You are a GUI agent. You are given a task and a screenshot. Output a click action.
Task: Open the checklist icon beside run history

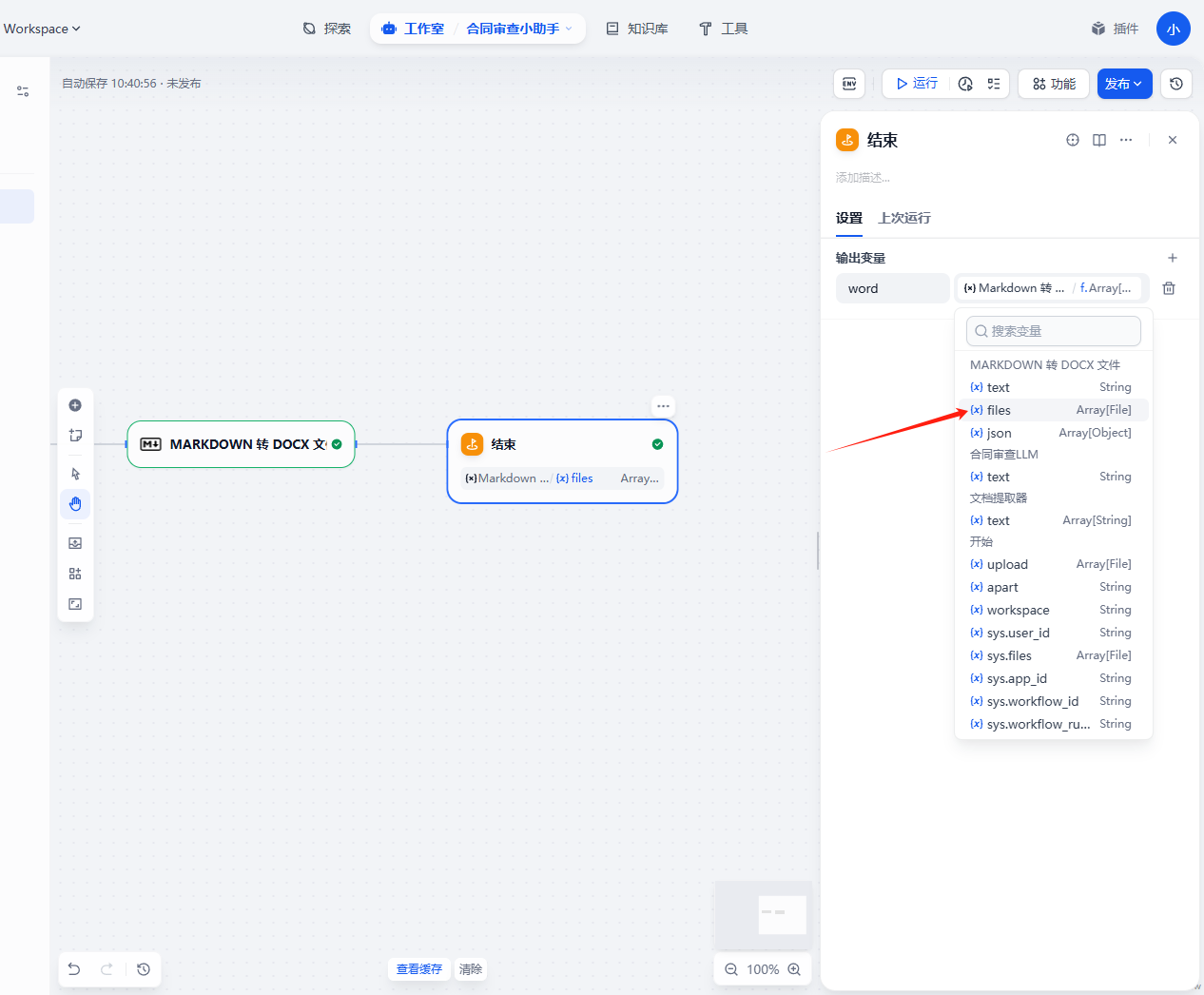994,84
